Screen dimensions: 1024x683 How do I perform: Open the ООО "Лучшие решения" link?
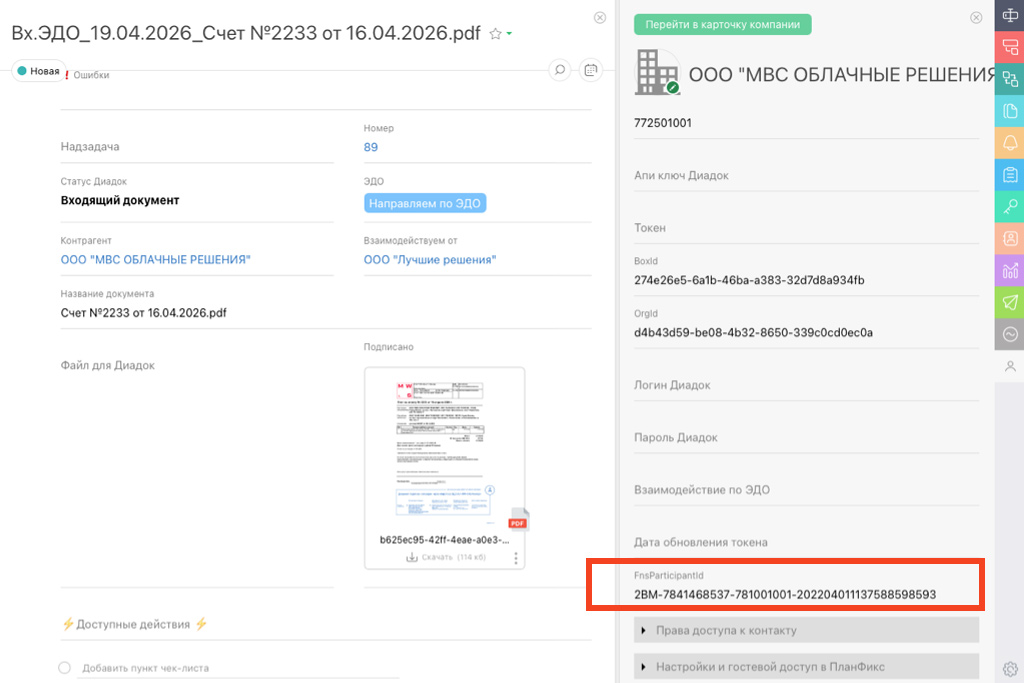pos(430,259)
